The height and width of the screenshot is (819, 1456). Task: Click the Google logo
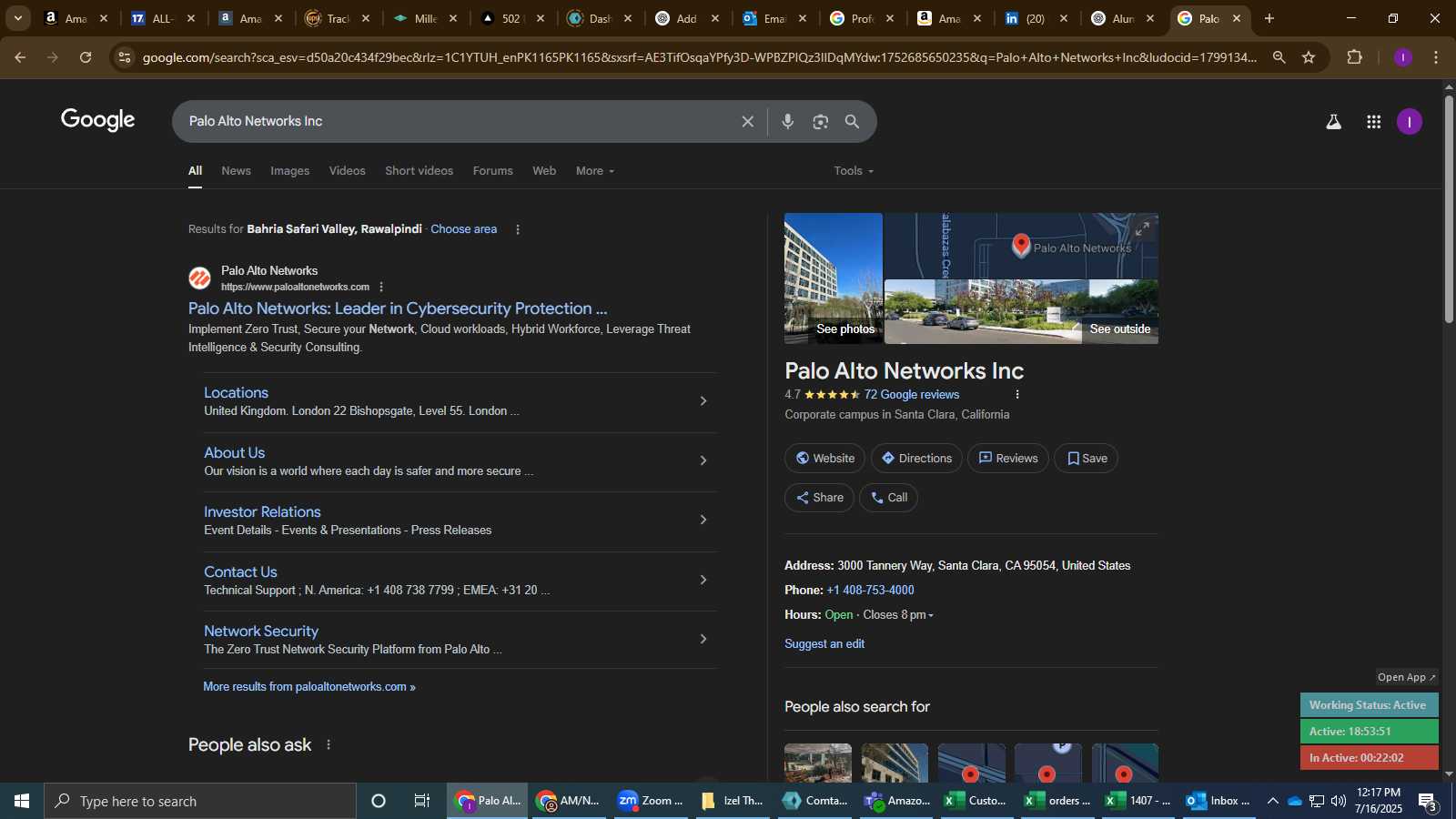[x=97, y=120]
